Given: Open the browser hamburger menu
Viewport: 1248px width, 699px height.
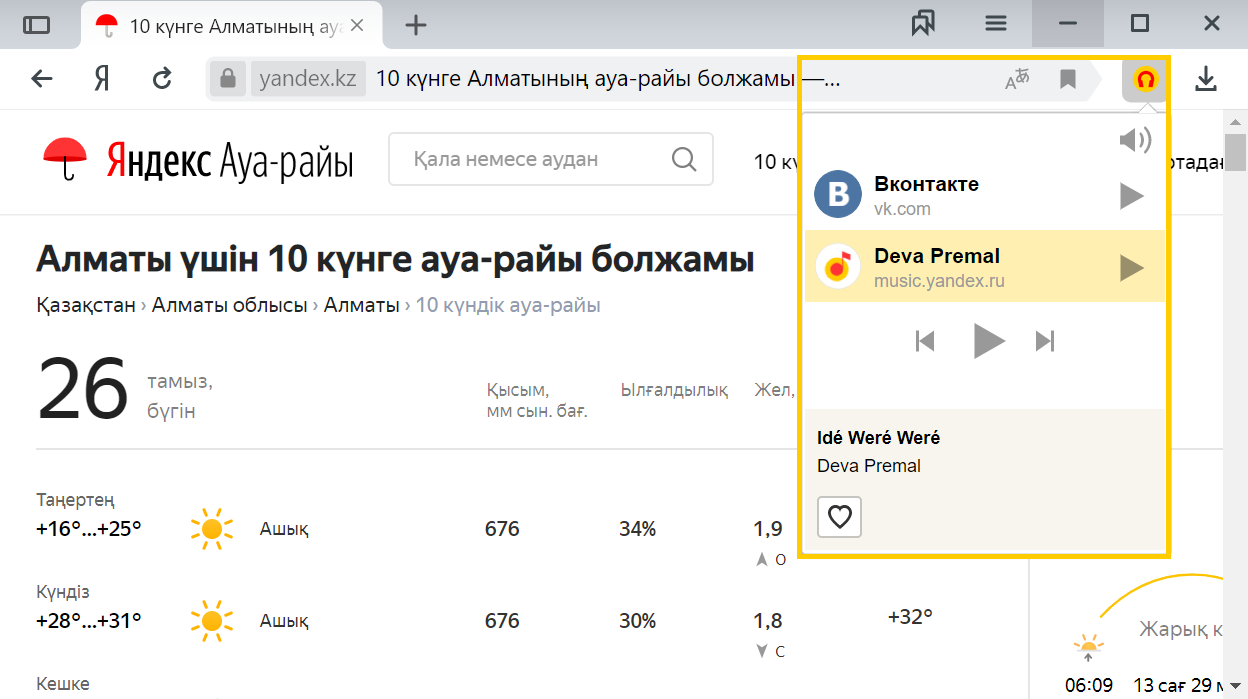Looking at the screenshot, I should 996,24.
